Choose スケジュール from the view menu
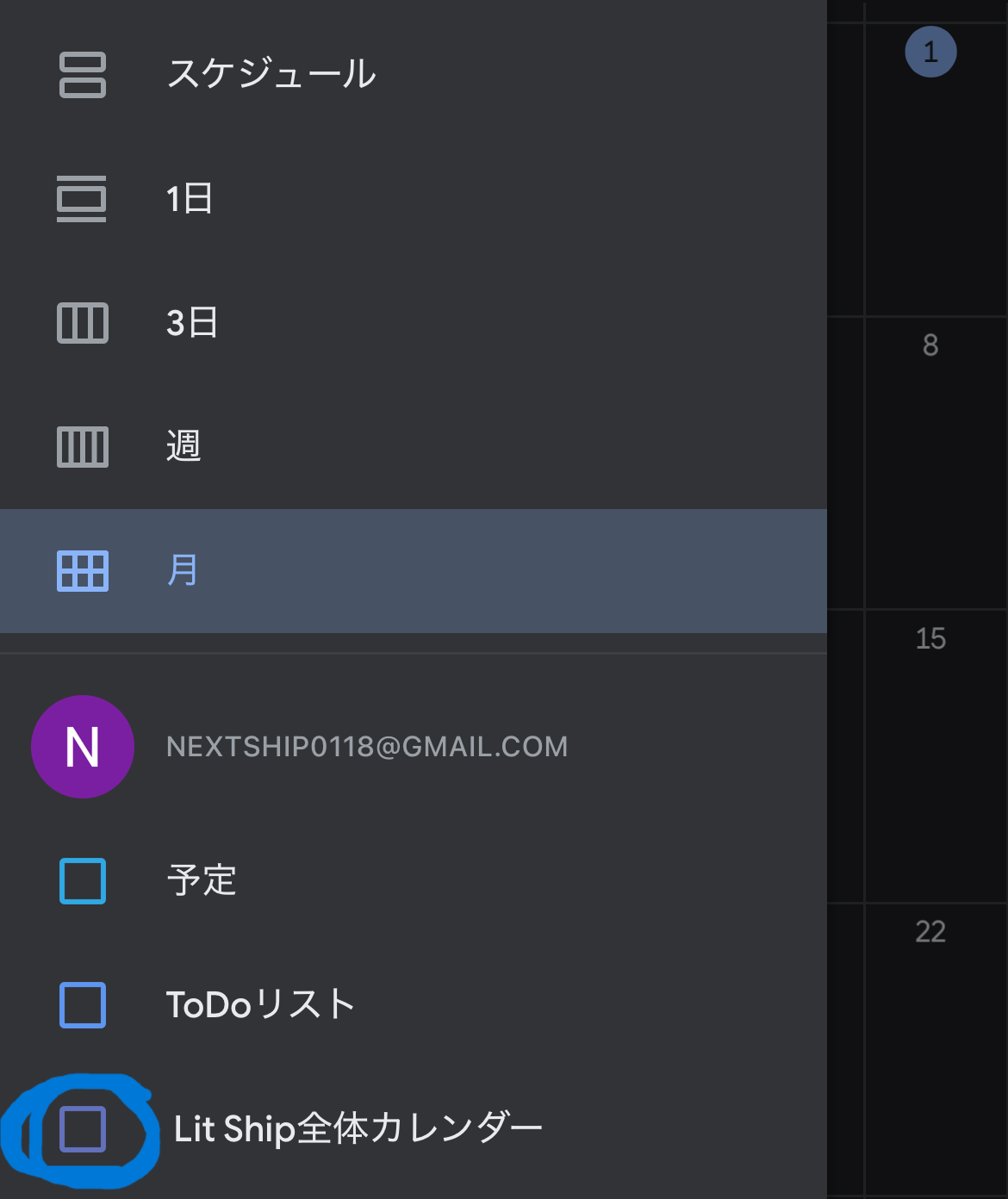 pos(274,74)
